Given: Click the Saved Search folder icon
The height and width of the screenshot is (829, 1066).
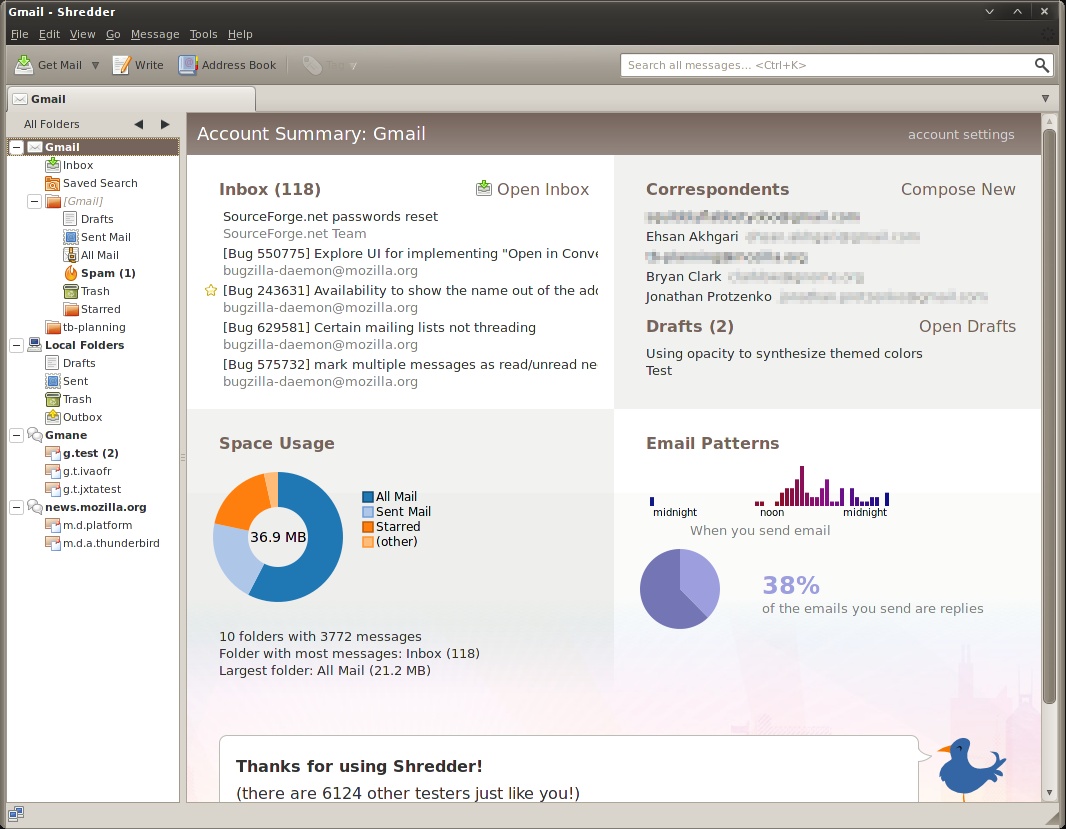Looking at the screenshot, I should [x=52, y=183].
